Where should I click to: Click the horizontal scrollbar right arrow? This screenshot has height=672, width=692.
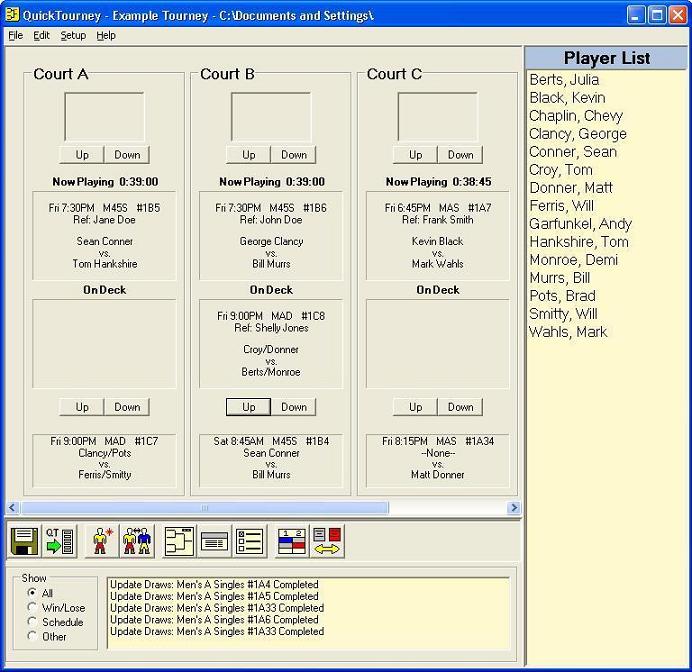click(514, 507)
